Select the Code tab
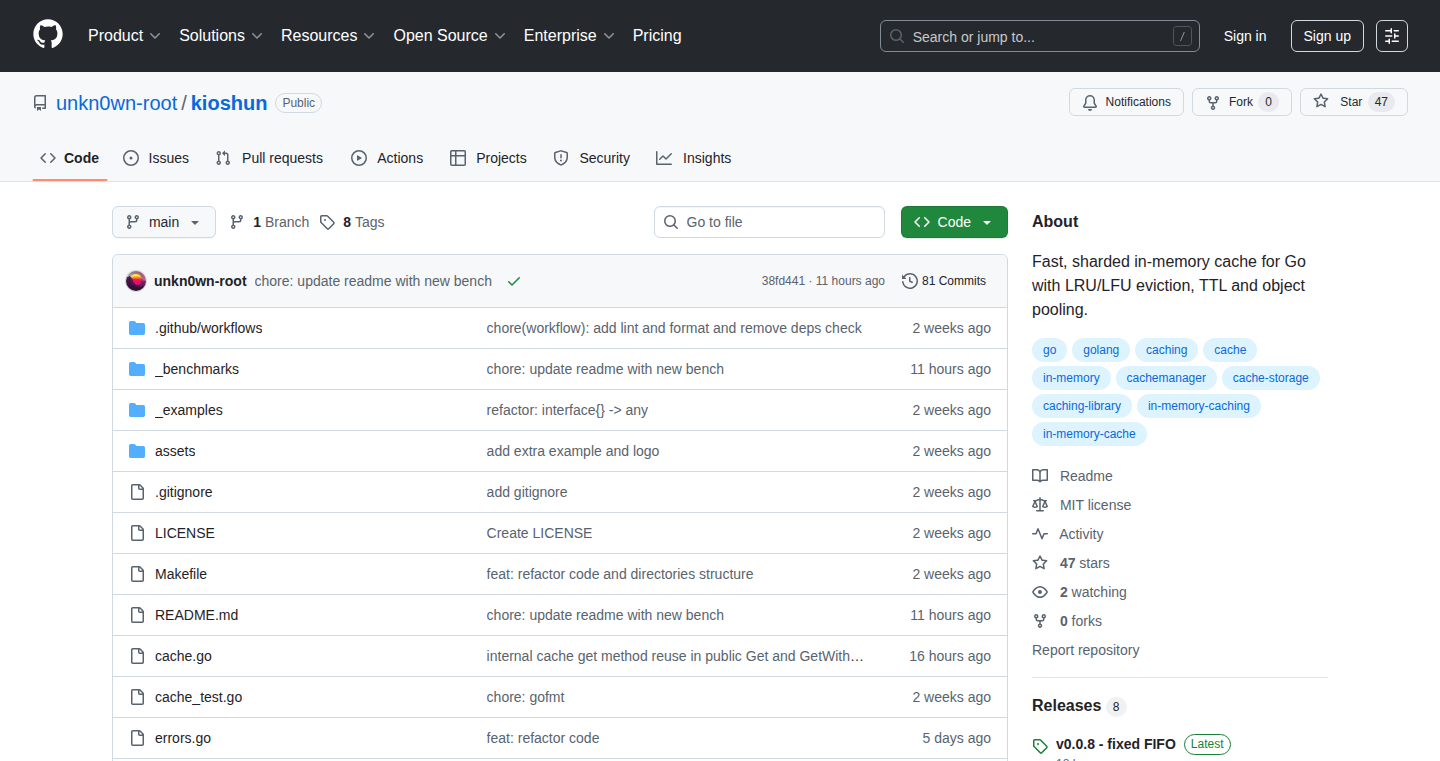The height and width of the screenshot is (761, 1440). point(70,158)
